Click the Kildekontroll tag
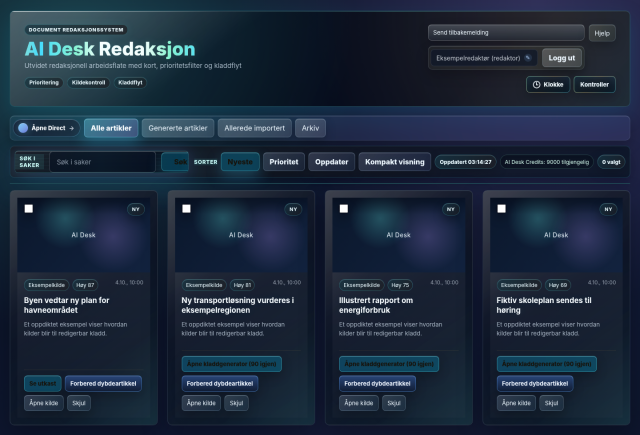640x435 pixels. click(88, 82)
